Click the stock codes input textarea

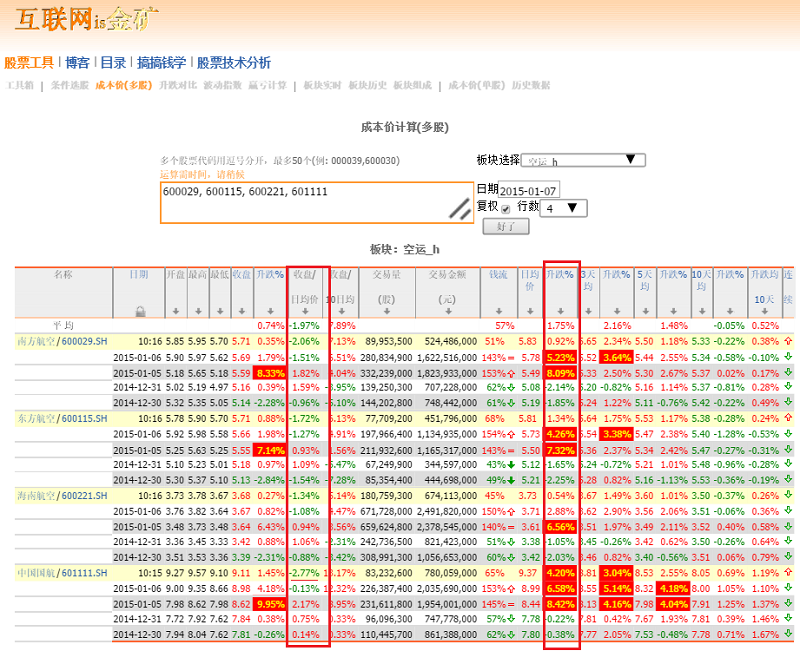pos(317,203)
